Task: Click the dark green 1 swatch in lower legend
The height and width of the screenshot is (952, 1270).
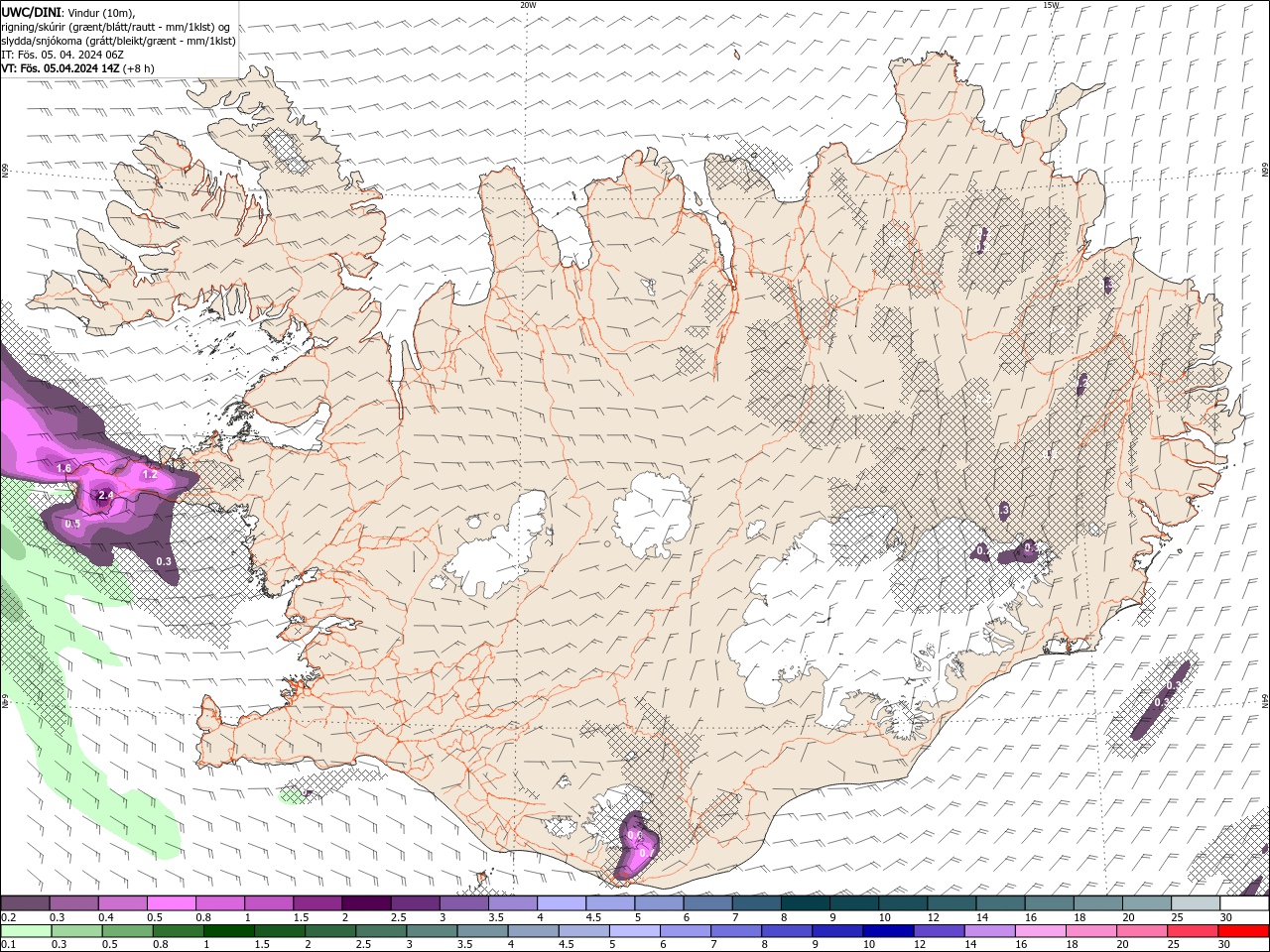Action: click(x=228, y=931)
